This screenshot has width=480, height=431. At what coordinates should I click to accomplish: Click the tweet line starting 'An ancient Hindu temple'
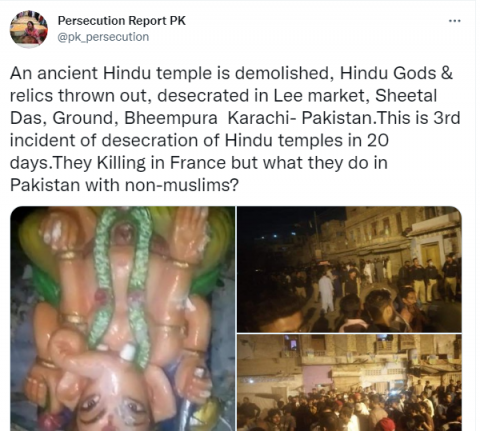[x=231, y=73]
